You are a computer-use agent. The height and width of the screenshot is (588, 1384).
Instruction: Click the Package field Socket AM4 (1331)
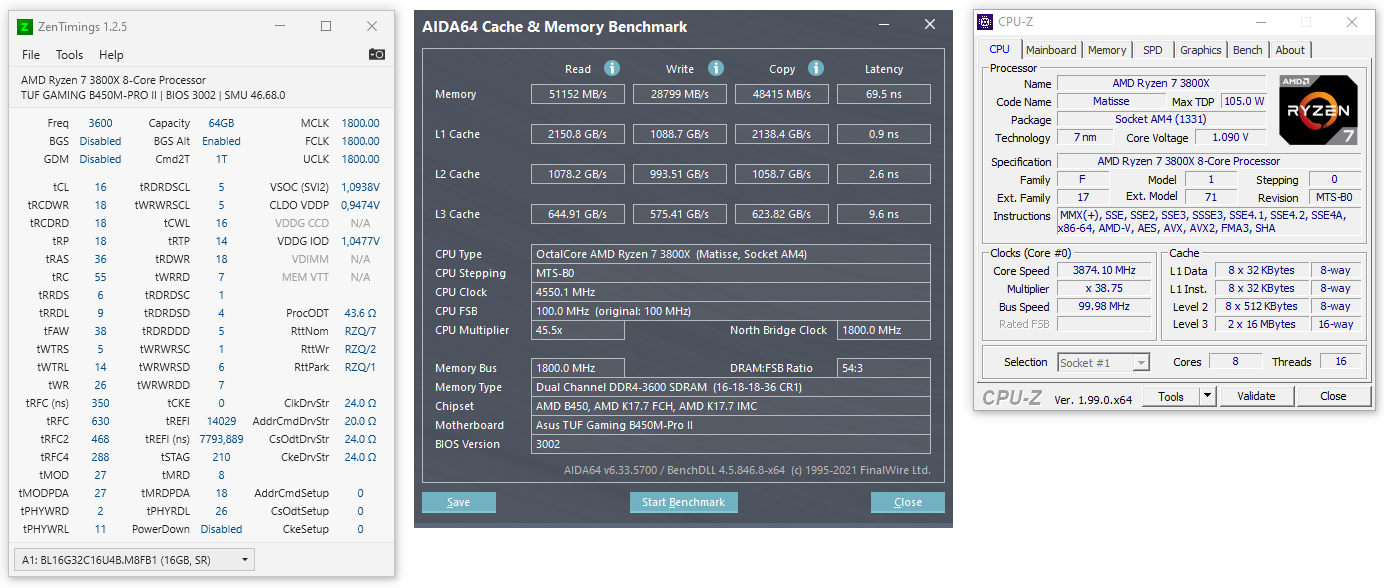coord(1161,119)
